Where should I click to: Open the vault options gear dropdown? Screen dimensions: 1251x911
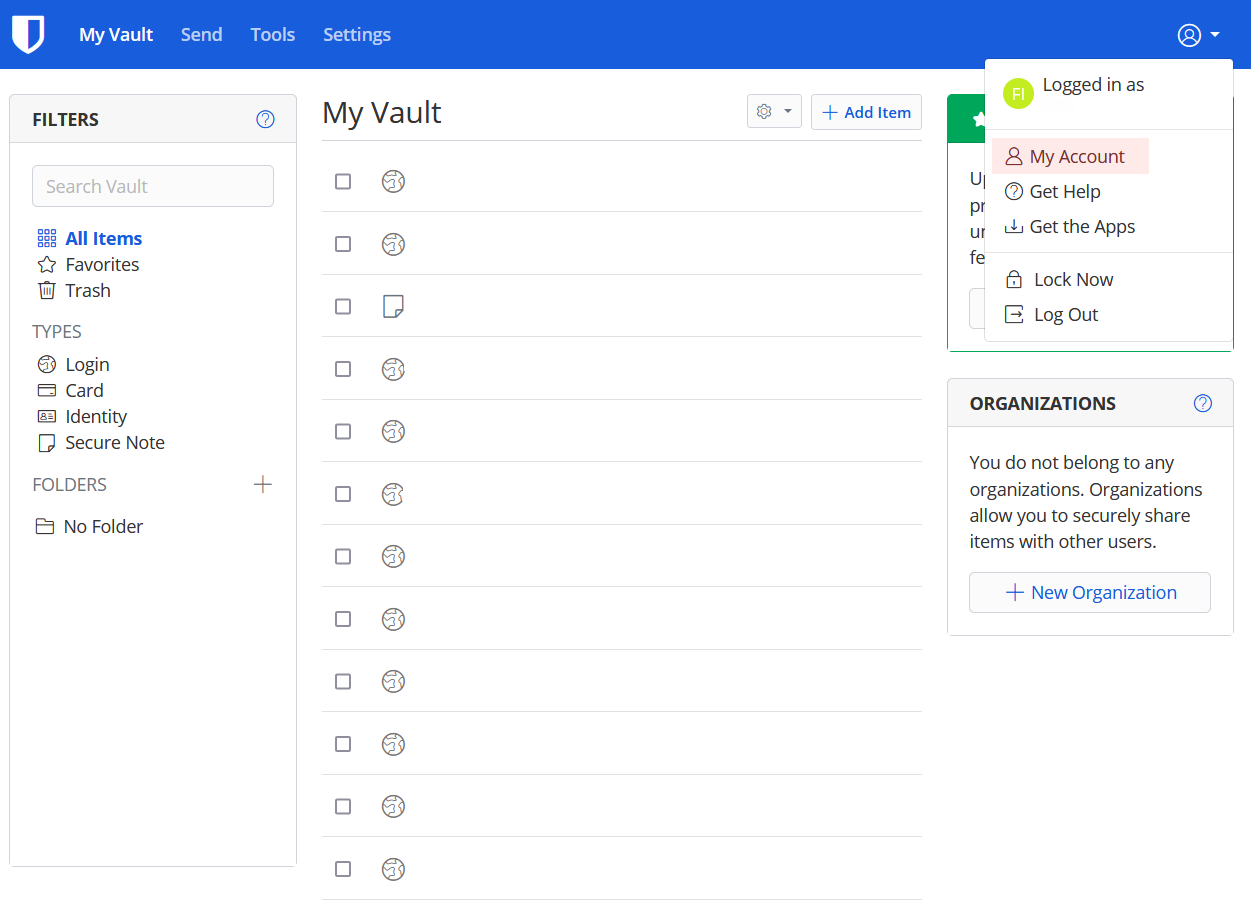tap(774, 111)
